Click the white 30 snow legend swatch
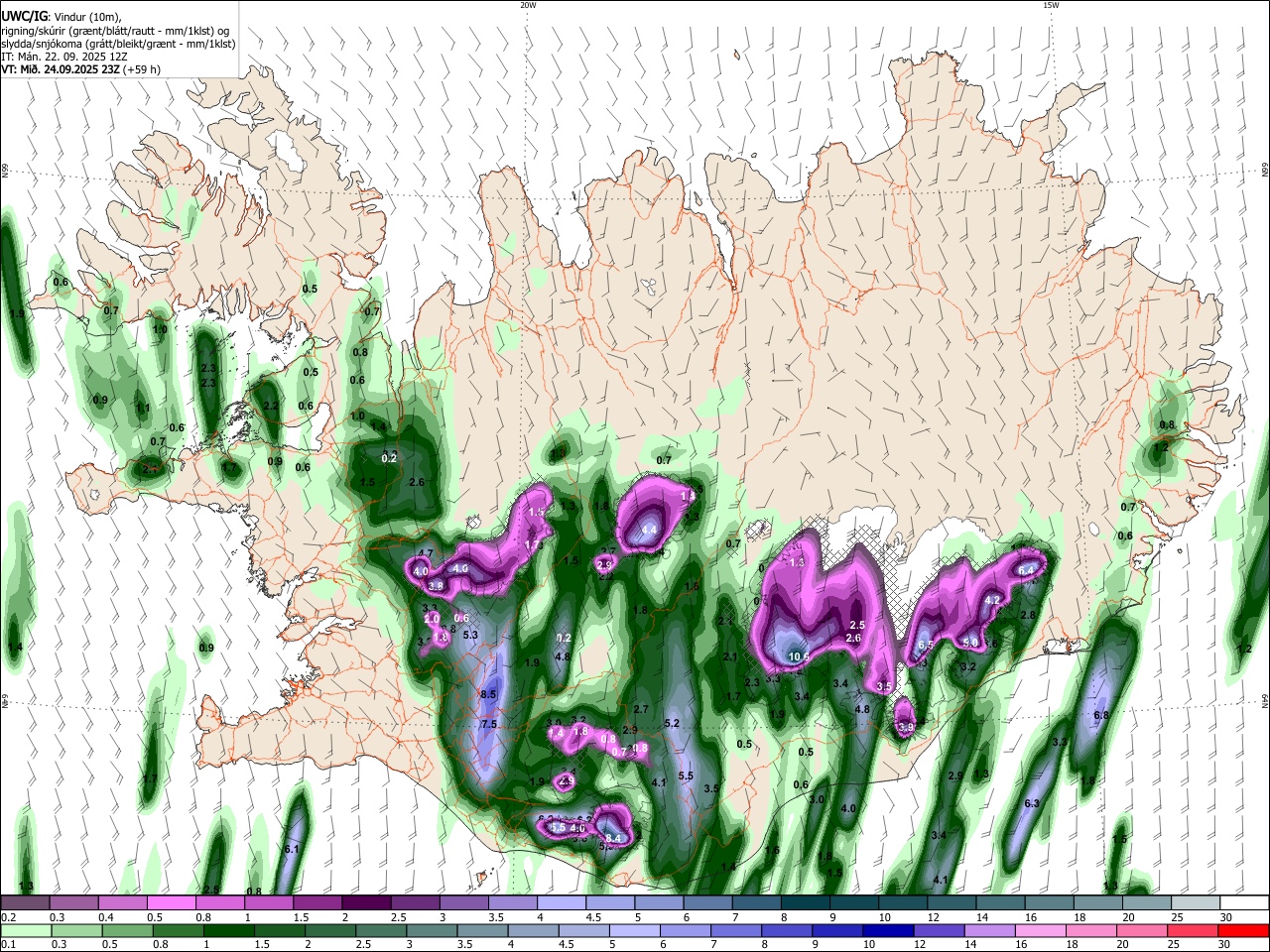The width and height of the screenshot is (1270, 952). pyautogui.click(x=1243, y=902)
